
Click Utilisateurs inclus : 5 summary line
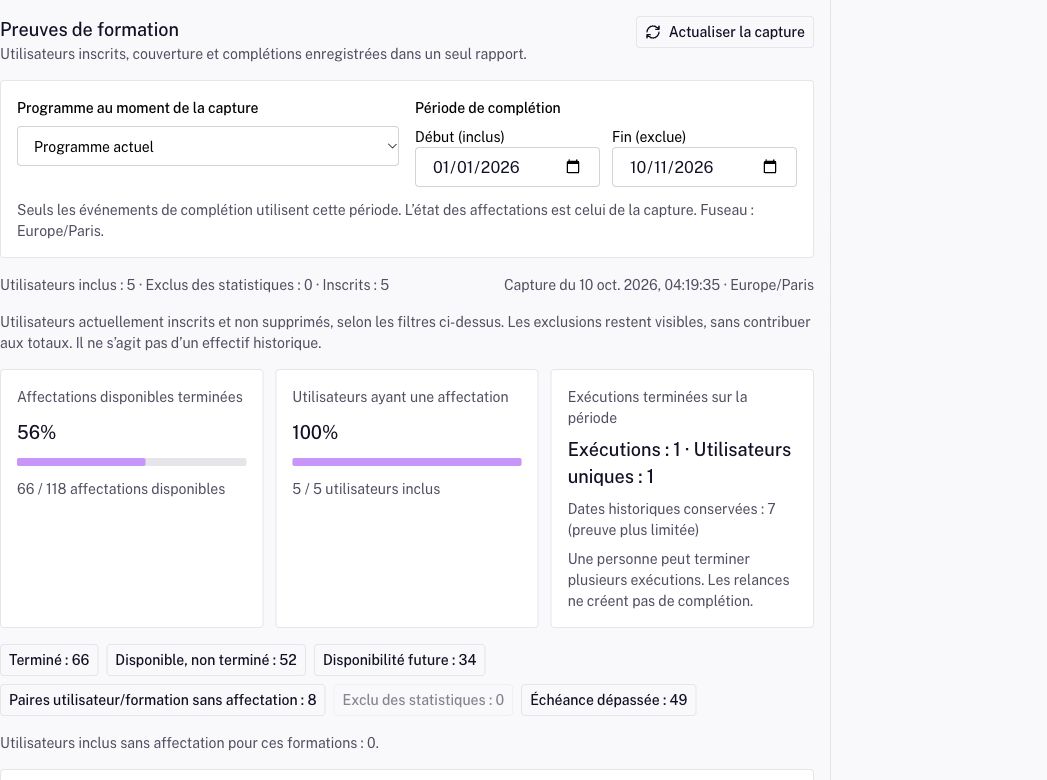tap(194, 285)
